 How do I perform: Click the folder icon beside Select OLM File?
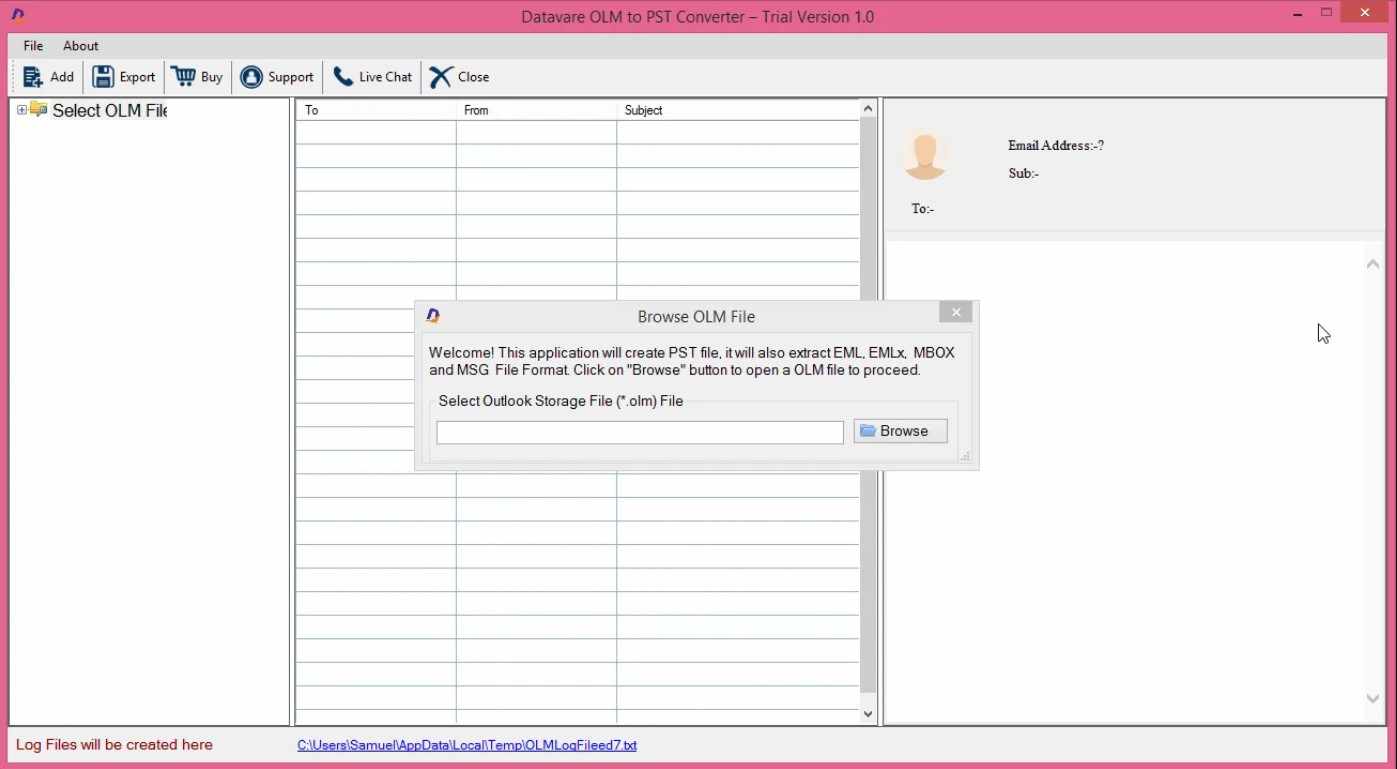point(39,109)
